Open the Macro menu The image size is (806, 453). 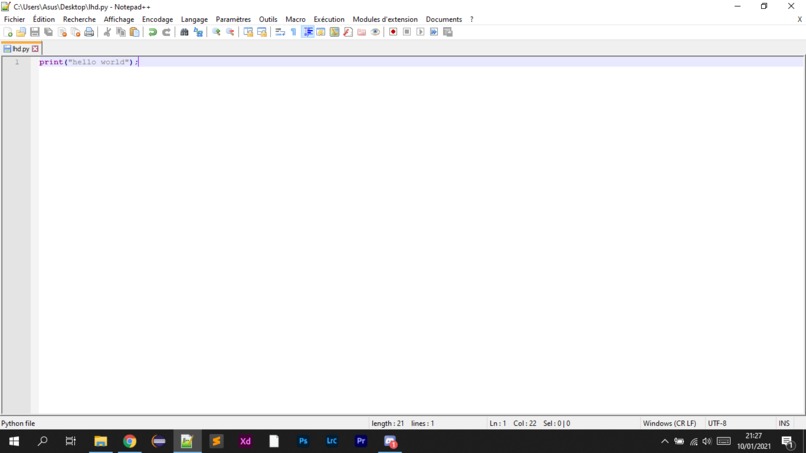click(296, 19)
